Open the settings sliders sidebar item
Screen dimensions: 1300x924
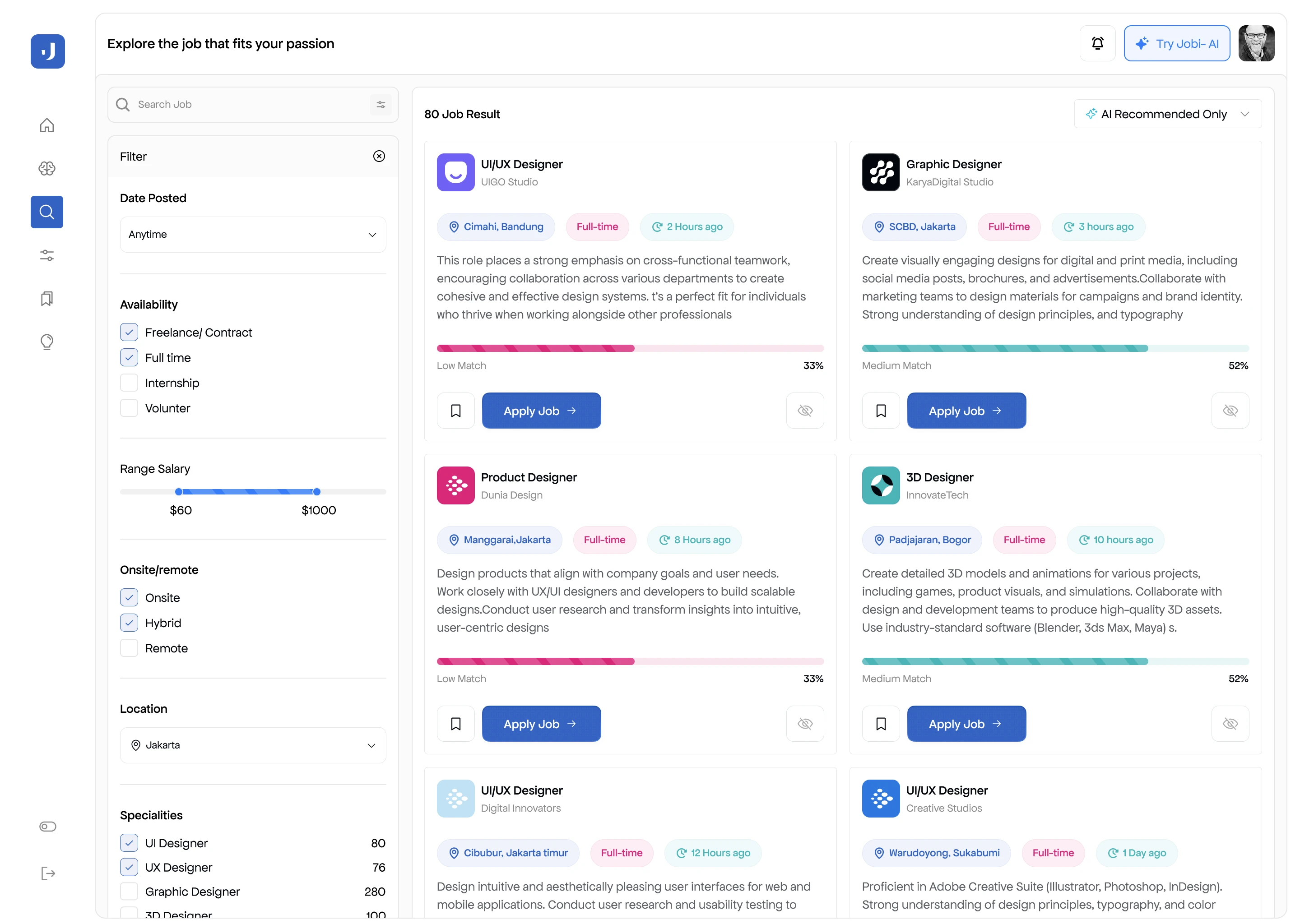pos(46,255)
